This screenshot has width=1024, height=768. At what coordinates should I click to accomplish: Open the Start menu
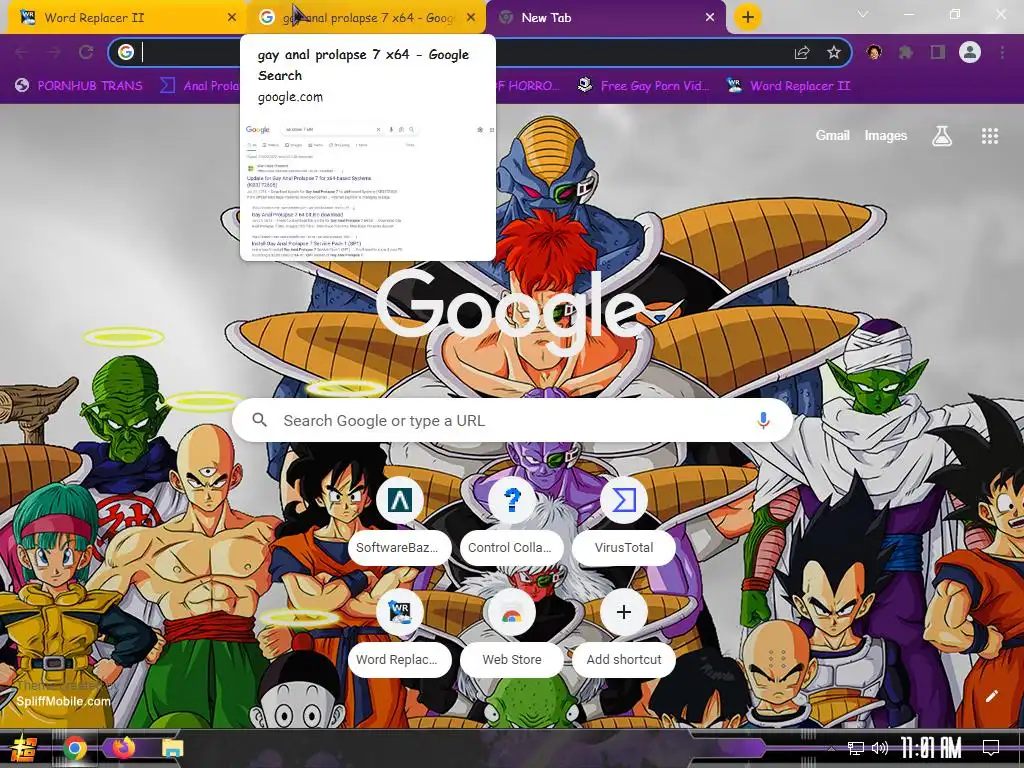pyautogui.click(x=24, y=748)
